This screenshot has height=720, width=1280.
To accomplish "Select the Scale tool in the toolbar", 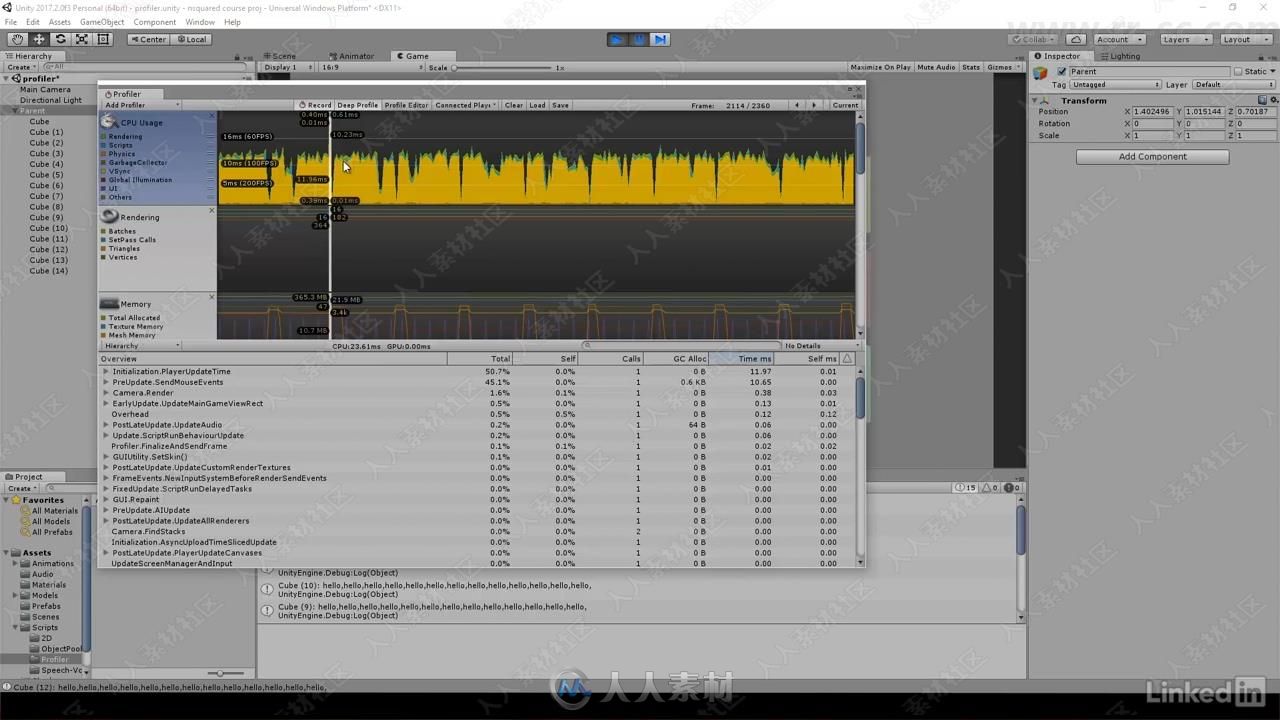I will [82, 39].
